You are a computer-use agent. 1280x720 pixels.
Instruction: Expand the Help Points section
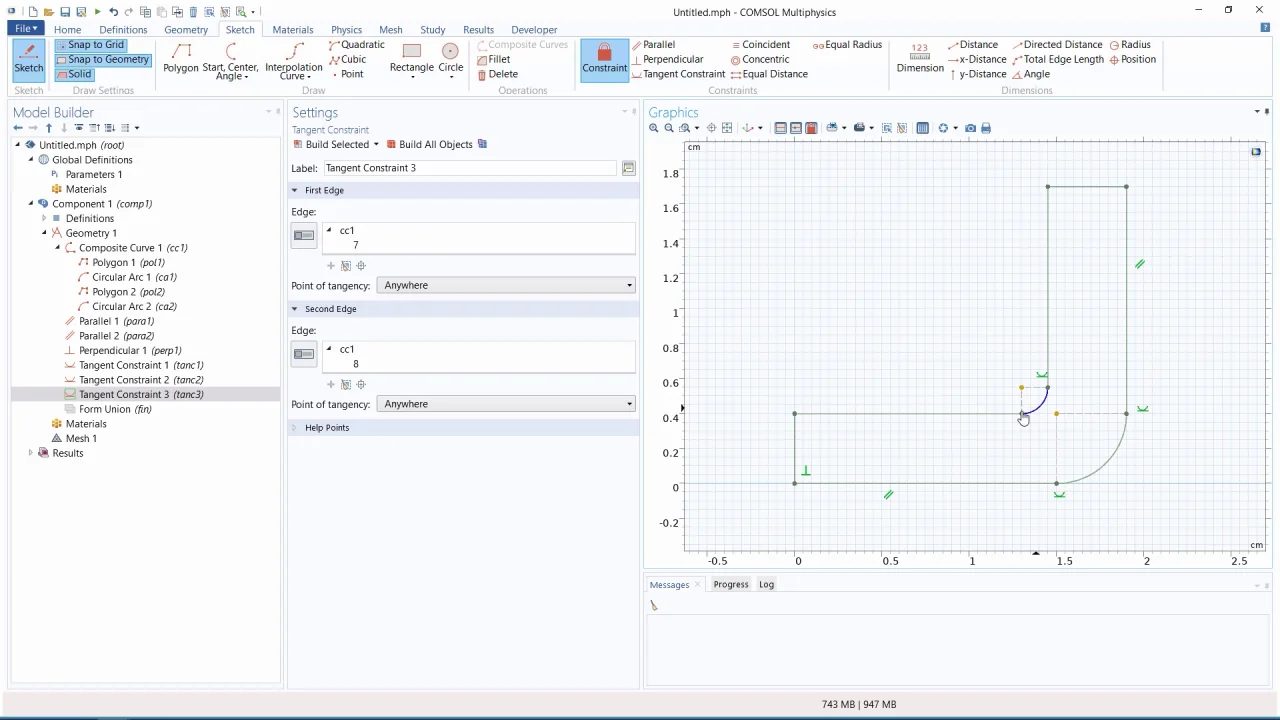coord(326,428)
